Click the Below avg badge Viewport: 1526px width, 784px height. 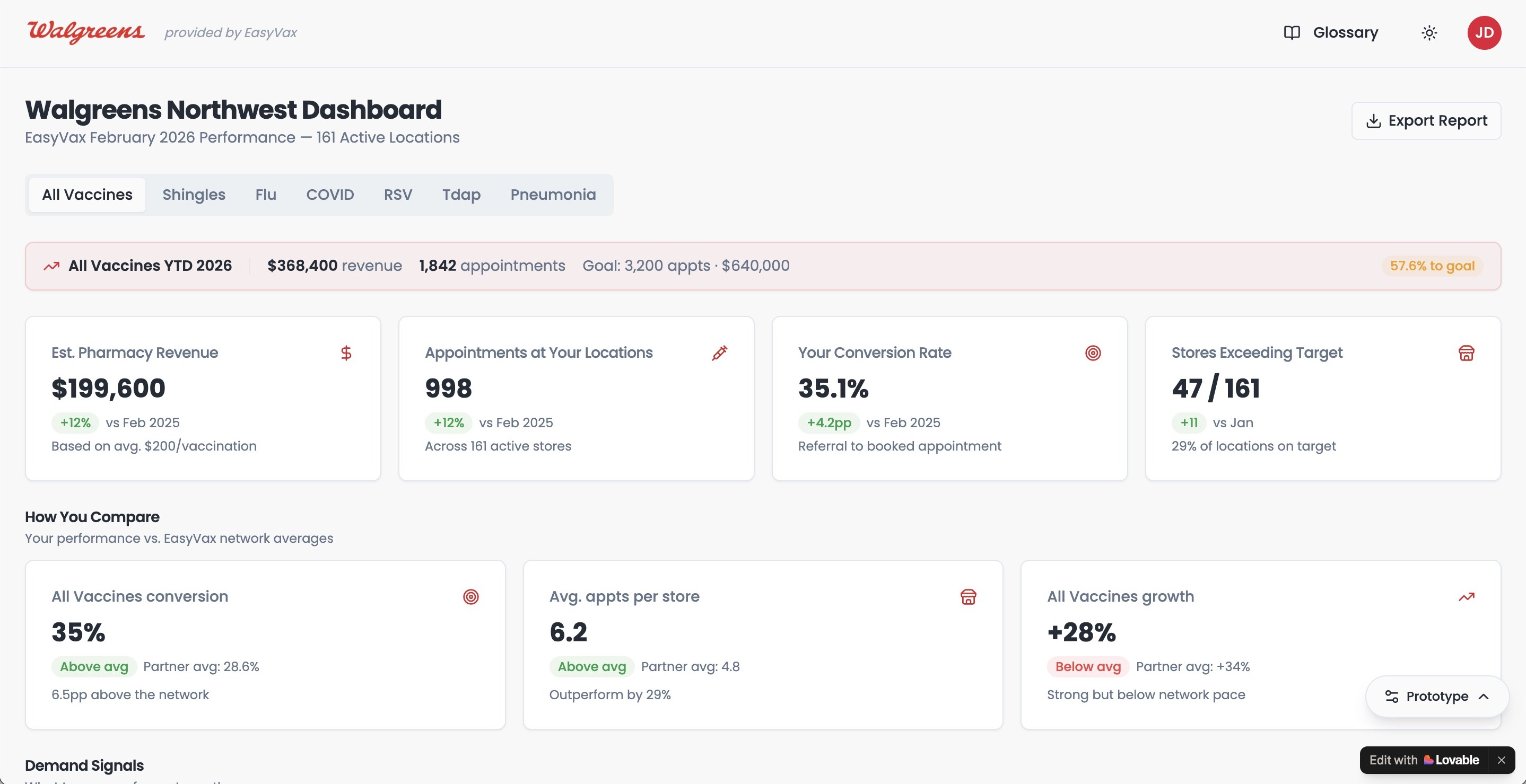(1088, 667)
